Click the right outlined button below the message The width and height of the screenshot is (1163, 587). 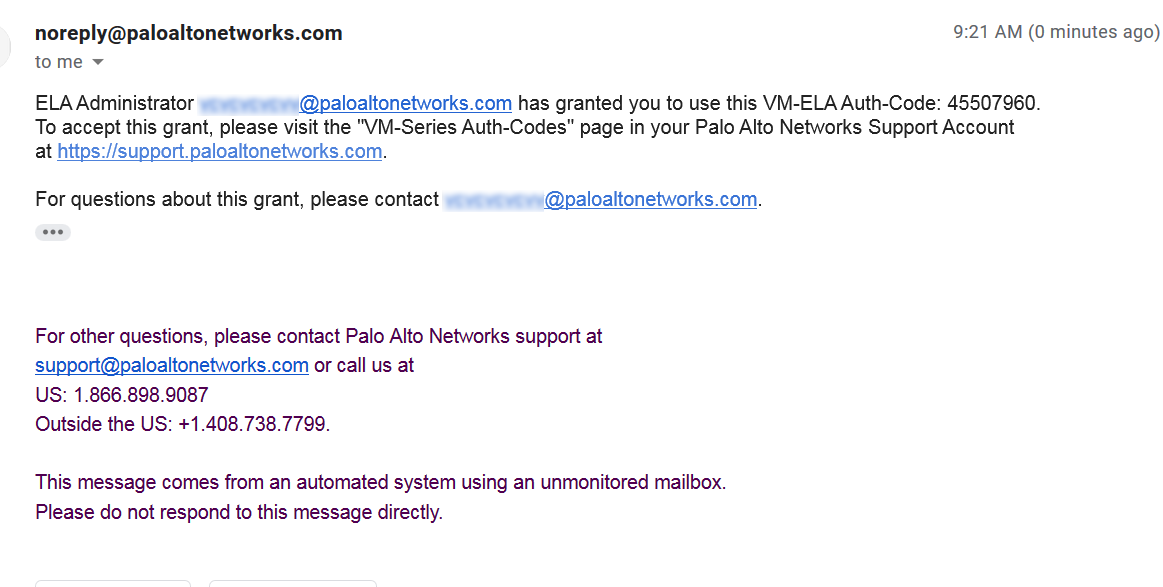pos(292,582)
